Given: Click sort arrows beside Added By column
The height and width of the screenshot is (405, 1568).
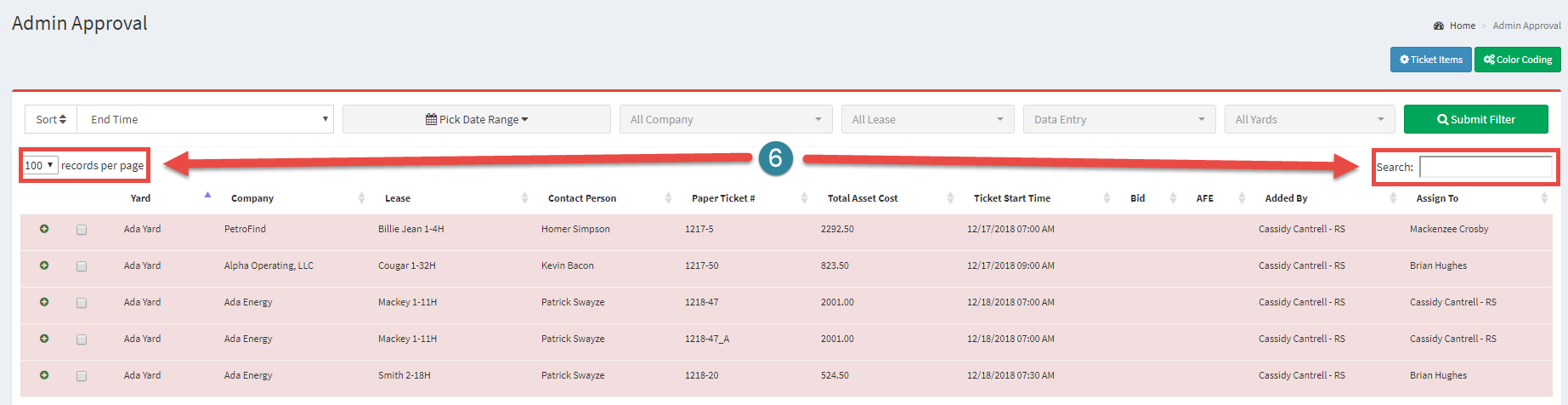Looking at the screenshot, I should click(1393, 198).
